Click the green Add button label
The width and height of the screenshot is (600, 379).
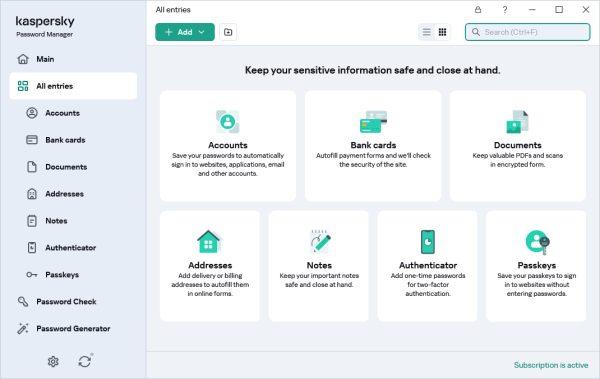(184, 32)
